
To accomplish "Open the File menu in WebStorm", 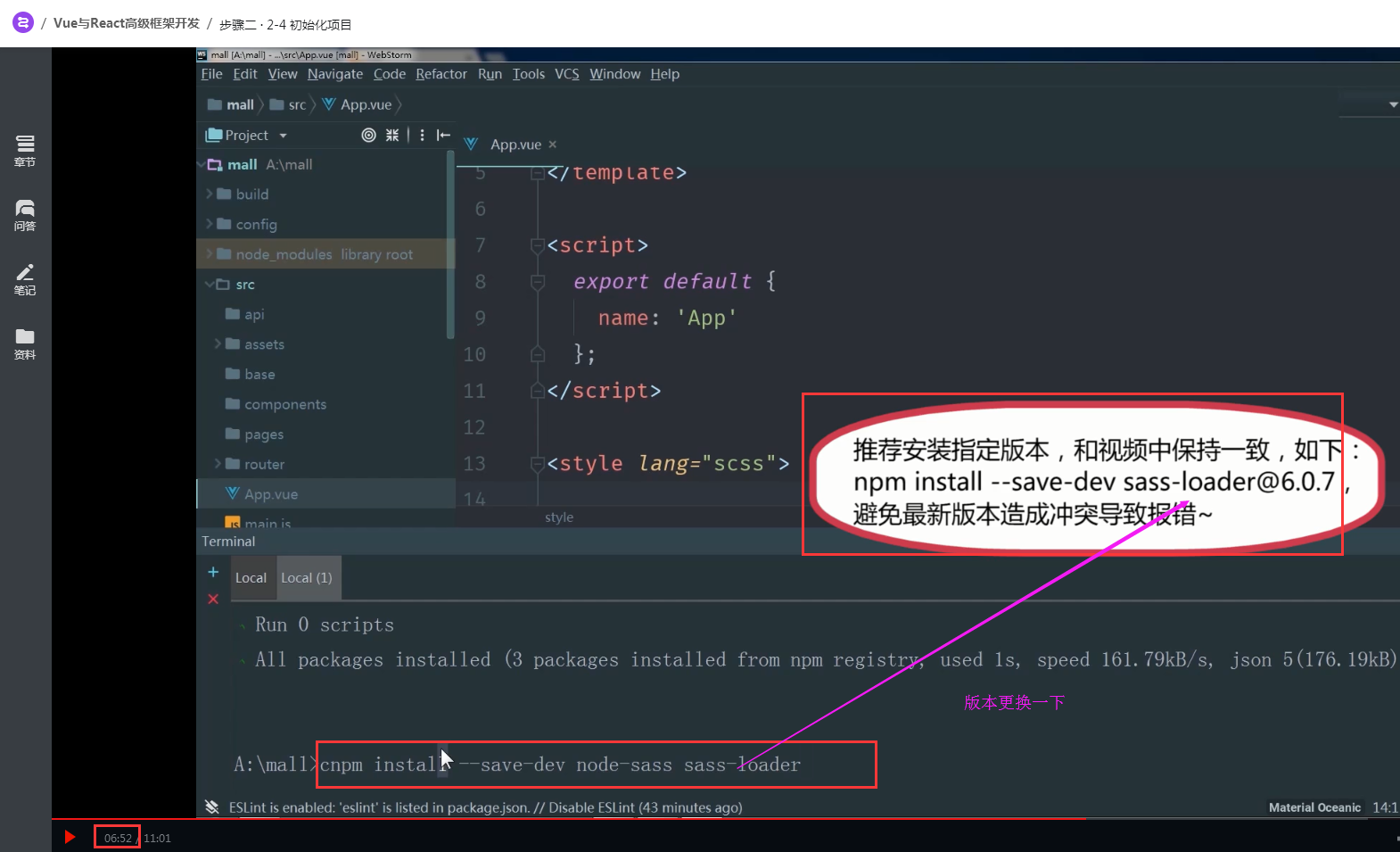I will coord(211,74).
